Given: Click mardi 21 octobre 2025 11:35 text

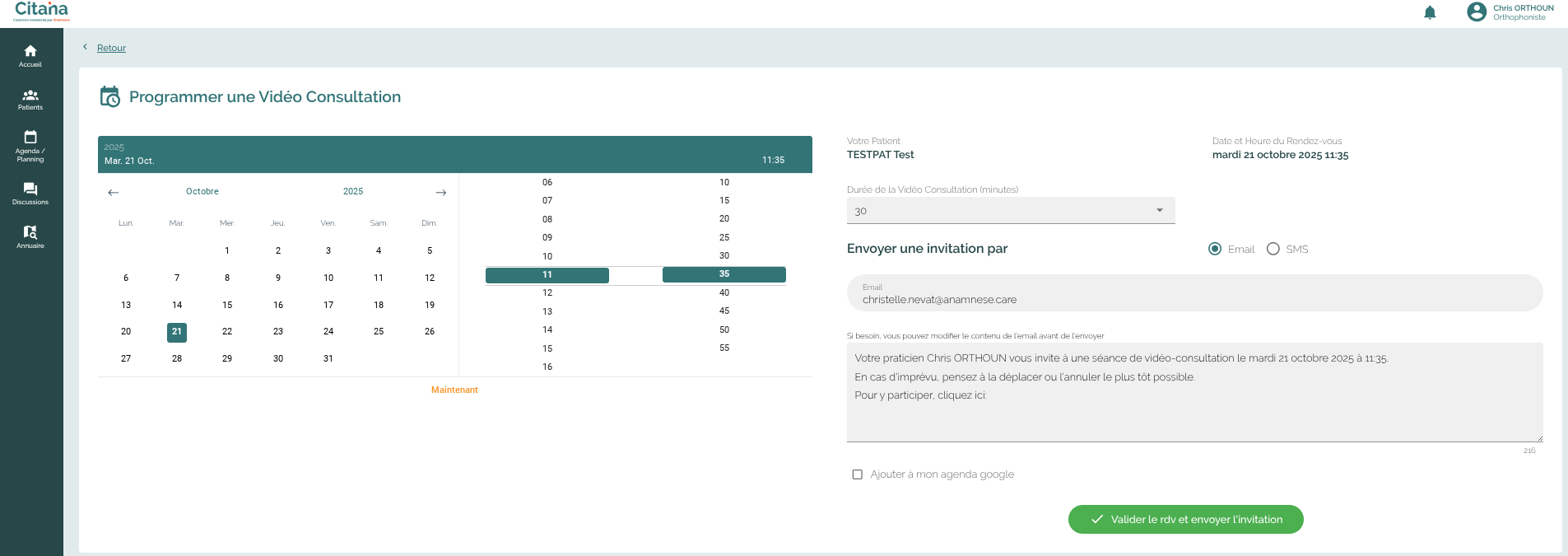Looking at the screenshot, I should point(1280,155).
